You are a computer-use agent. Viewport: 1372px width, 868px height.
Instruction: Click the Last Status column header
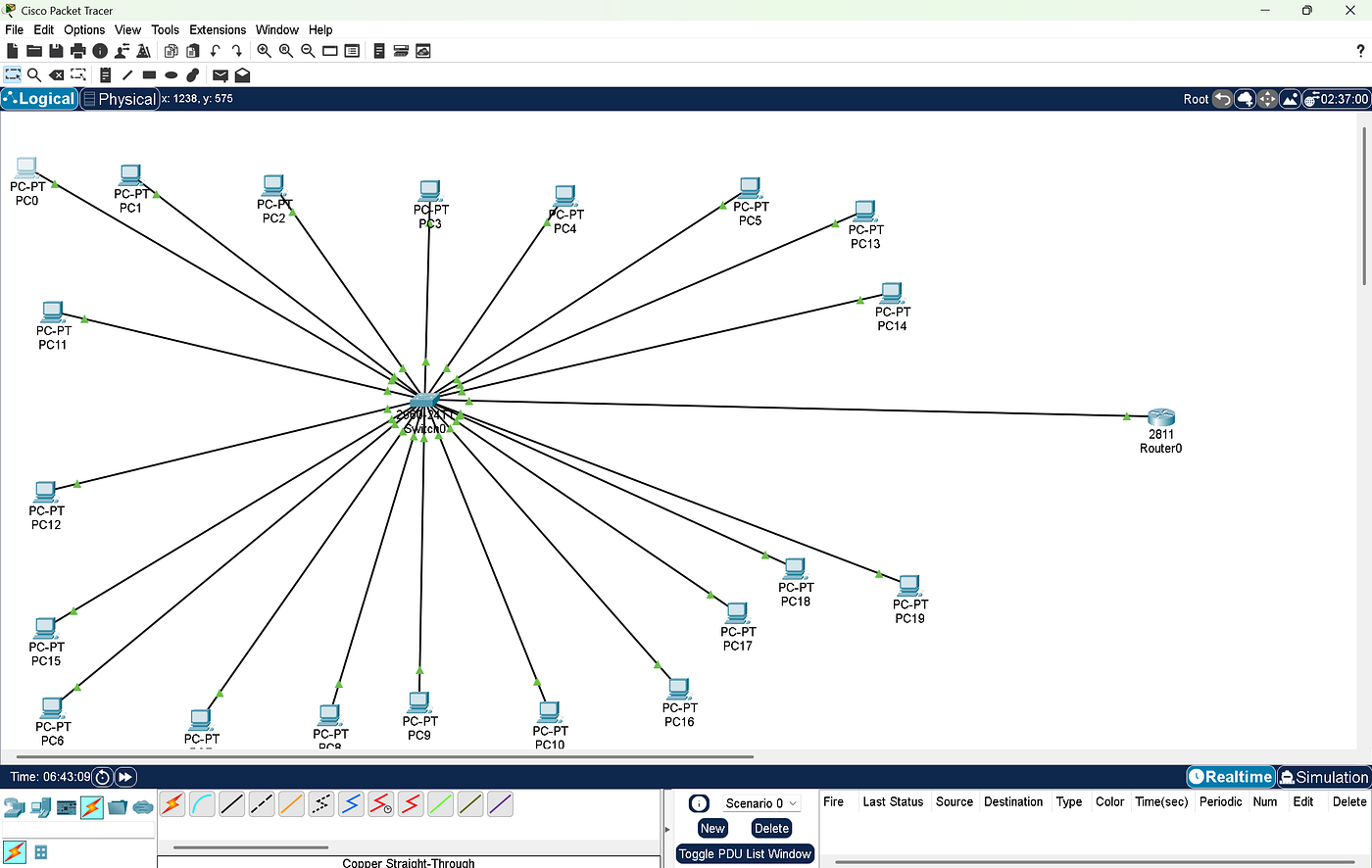(893, 801)
